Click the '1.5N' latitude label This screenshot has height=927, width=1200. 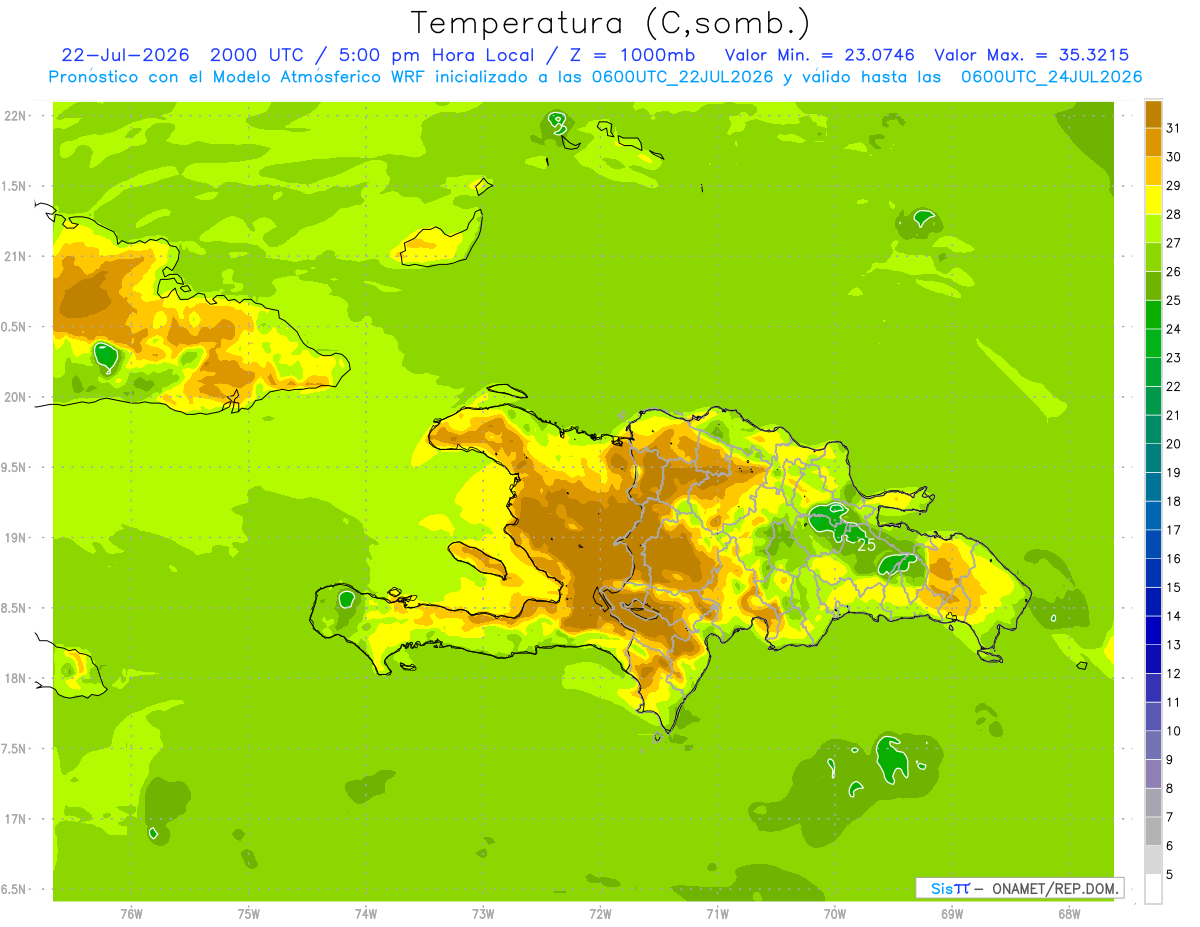tap(15, 186)
